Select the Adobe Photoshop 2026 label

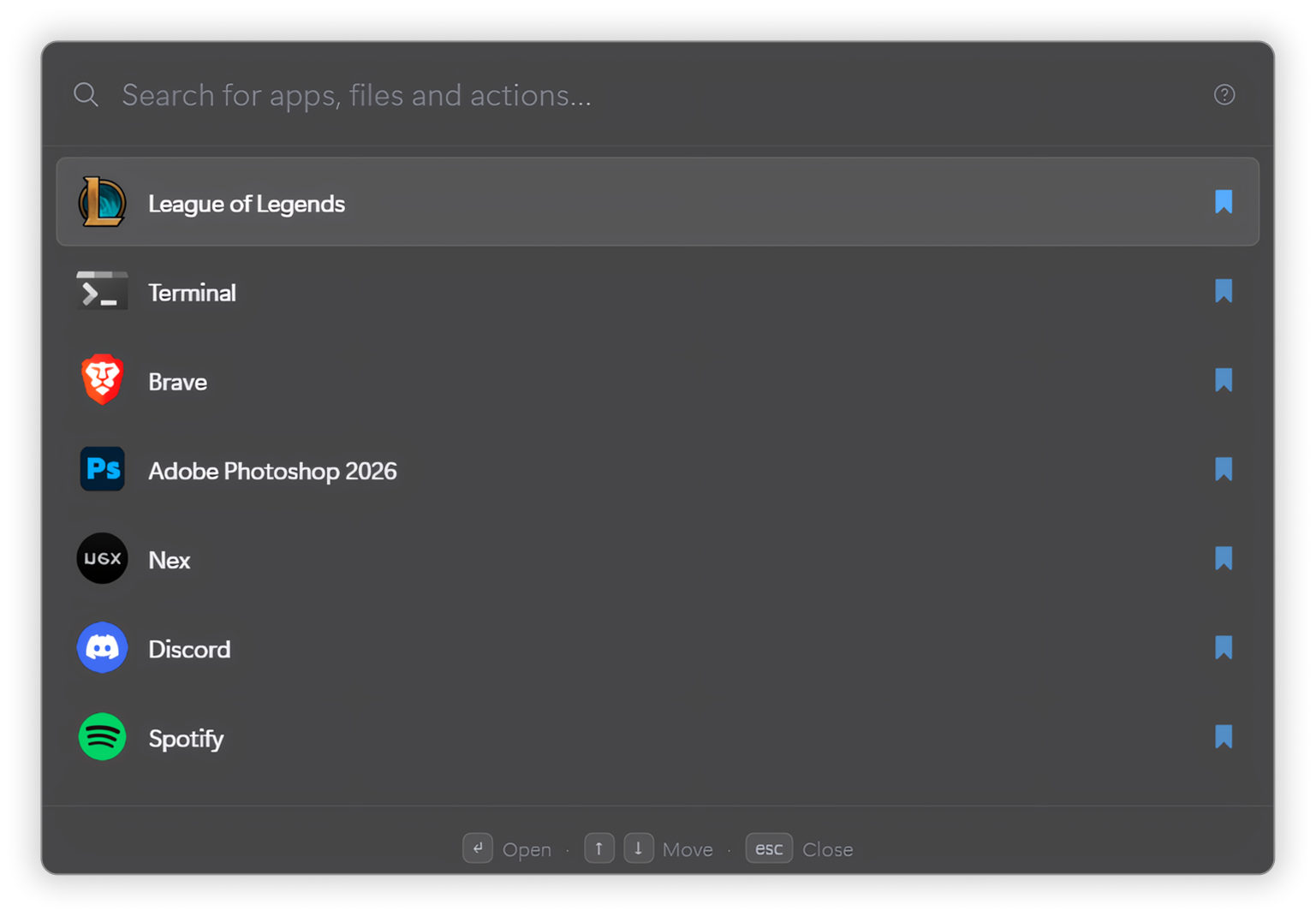272,471
